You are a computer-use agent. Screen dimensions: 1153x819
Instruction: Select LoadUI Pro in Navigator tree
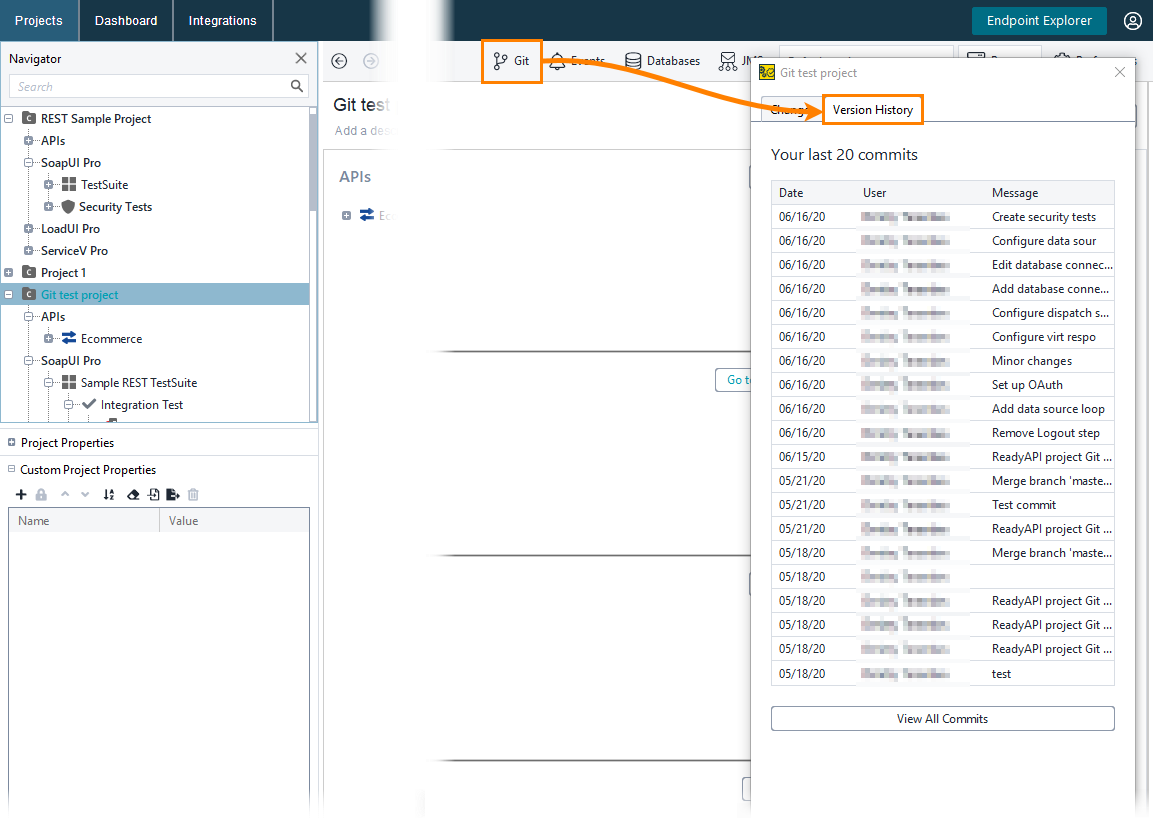[x=71, y=229]
